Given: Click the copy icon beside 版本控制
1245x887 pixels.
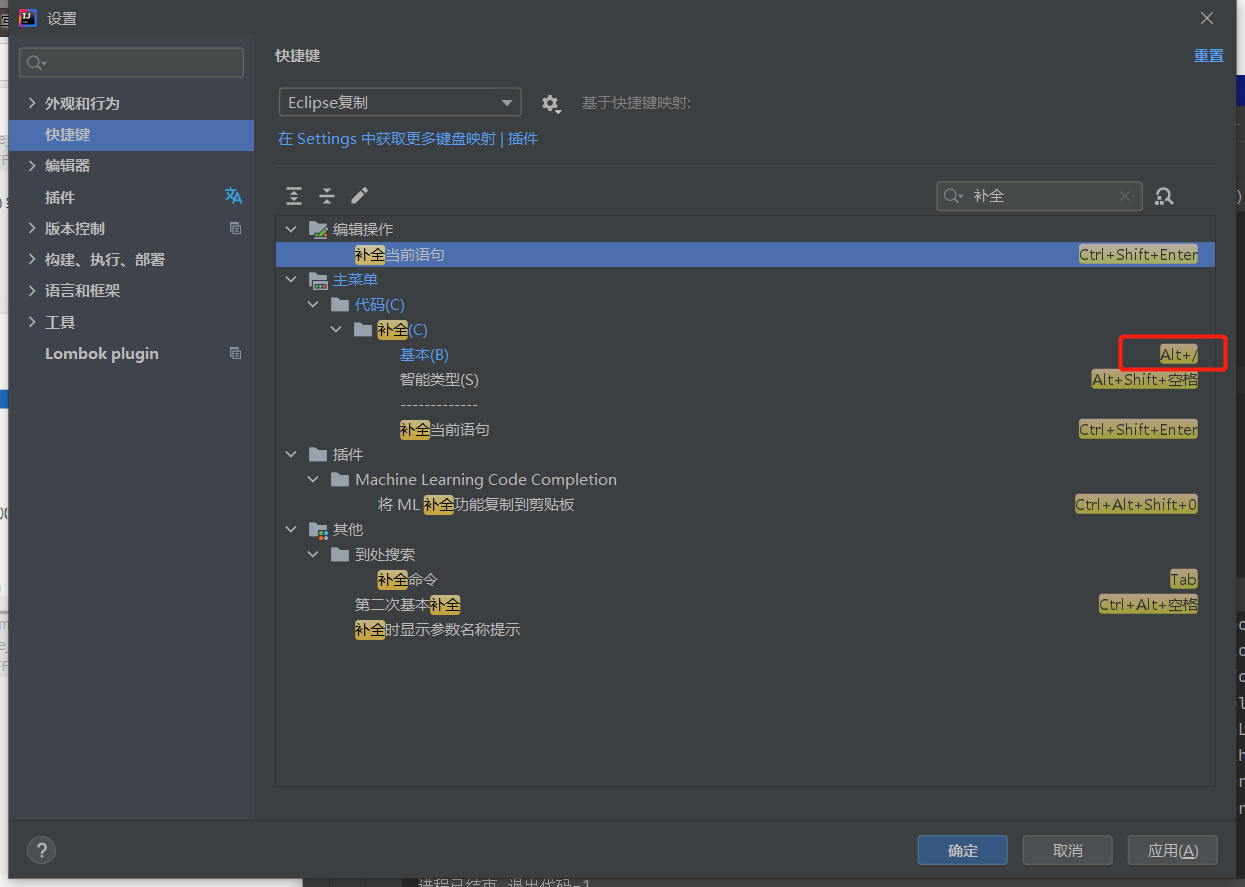Looking at the screenshot, I should [235, 228].
